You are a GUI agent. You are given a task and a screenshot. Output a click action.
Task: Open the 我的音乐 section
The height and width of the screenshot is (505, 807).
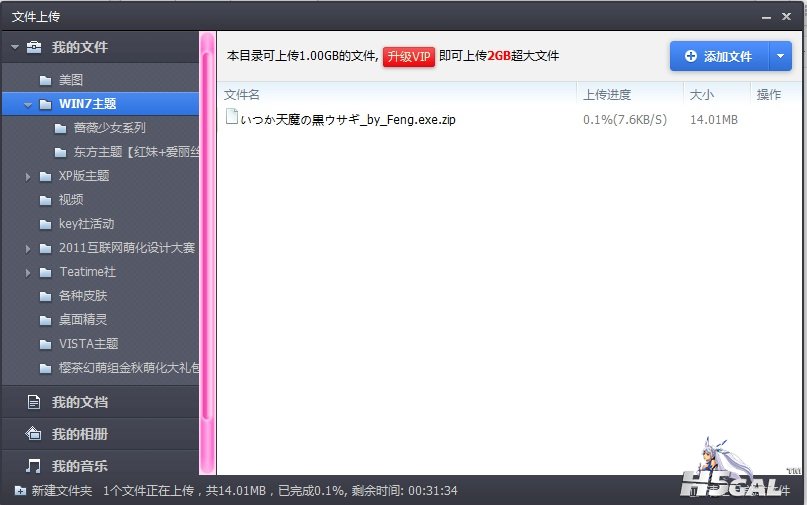[100, 464]
